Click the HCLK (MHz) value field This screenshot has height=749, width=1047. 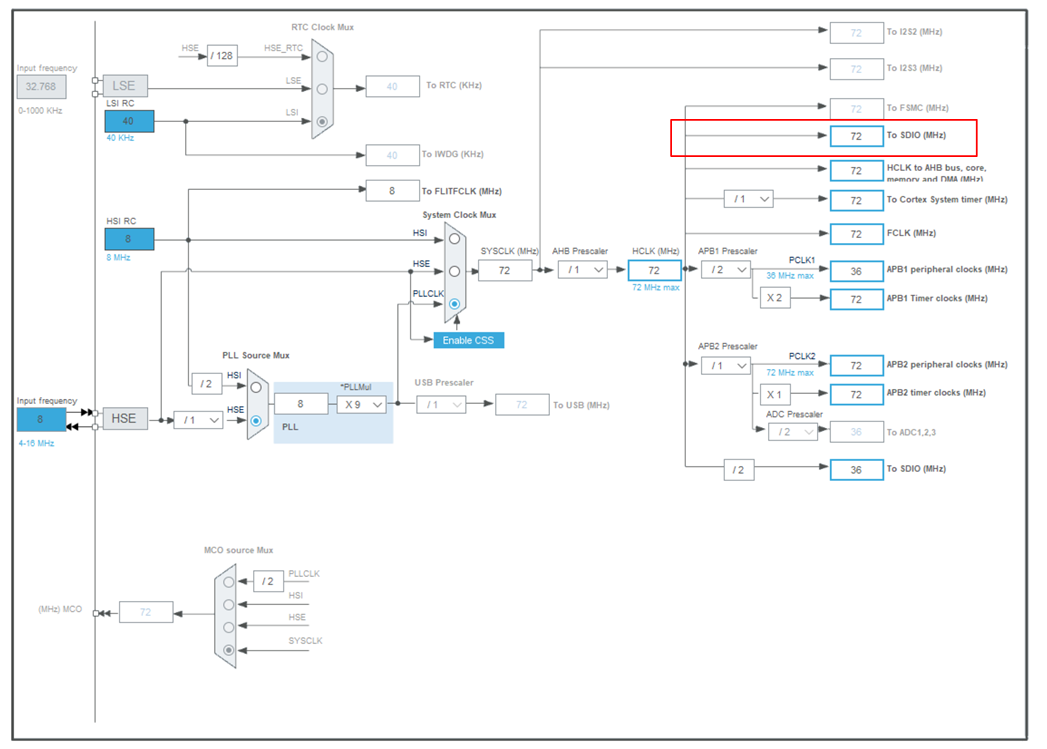pos(654,270)
